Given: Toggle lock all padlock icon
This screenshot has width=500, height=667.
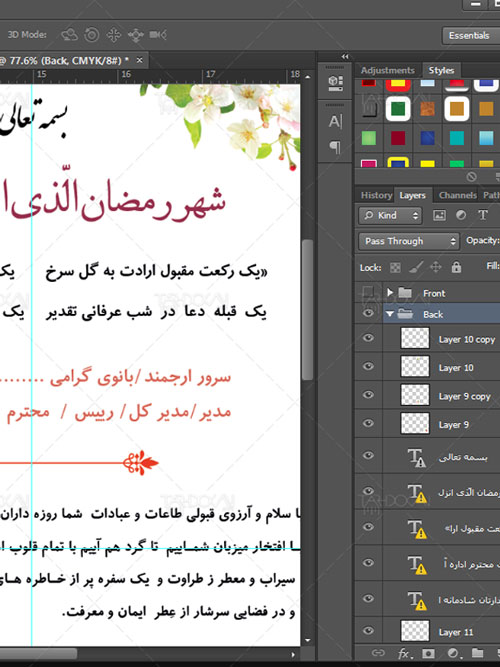Looking at the screenshot, I should click(456, 267).
